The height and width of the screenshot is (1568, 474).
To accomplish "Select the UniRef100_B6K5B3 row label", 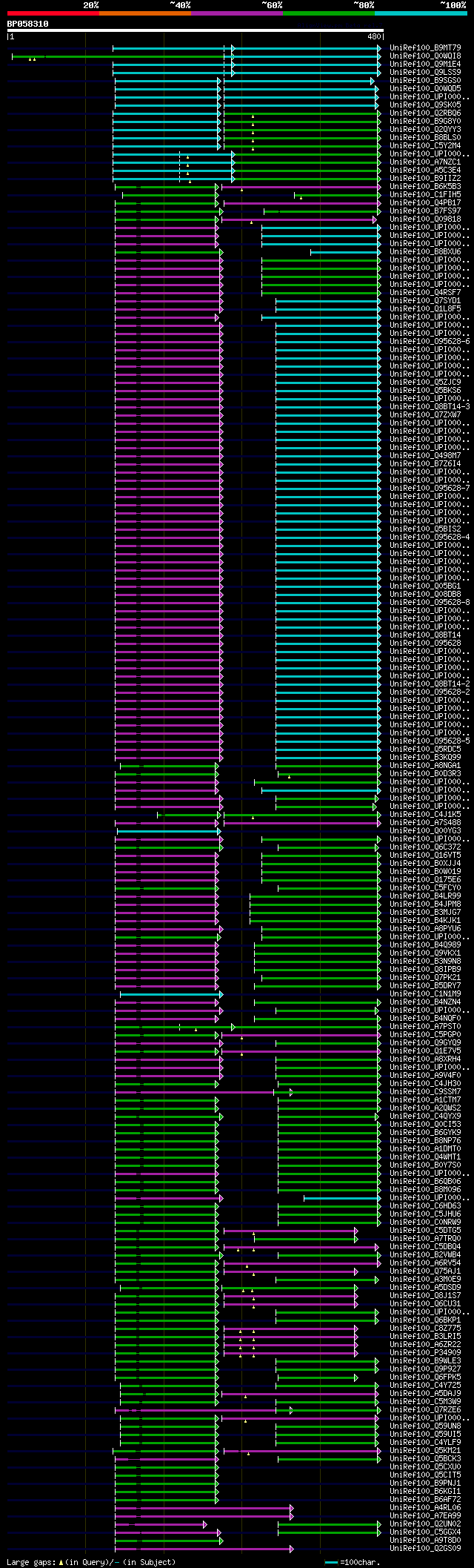I will click(425, 186).
